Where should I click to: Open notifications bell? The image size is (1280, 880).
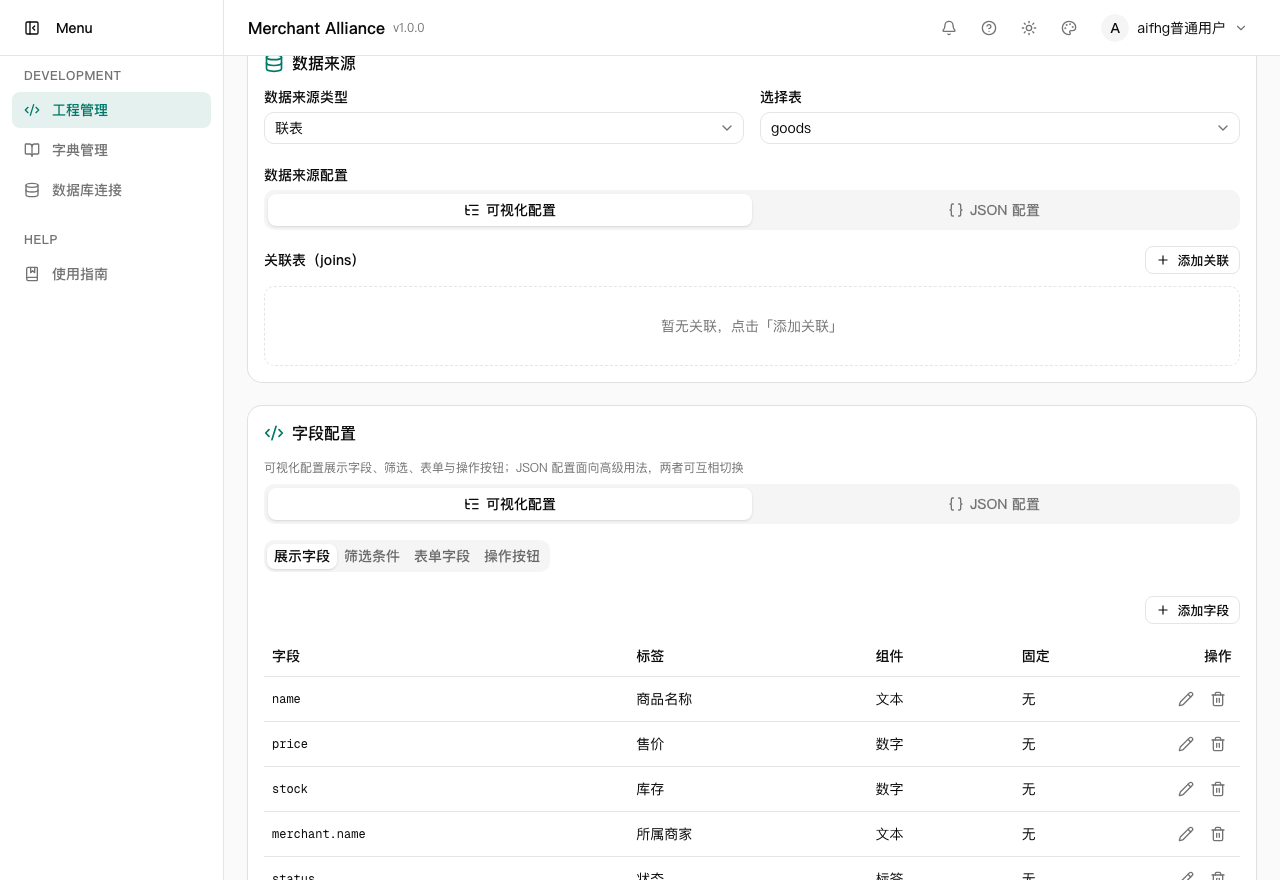tap(949, 28)
